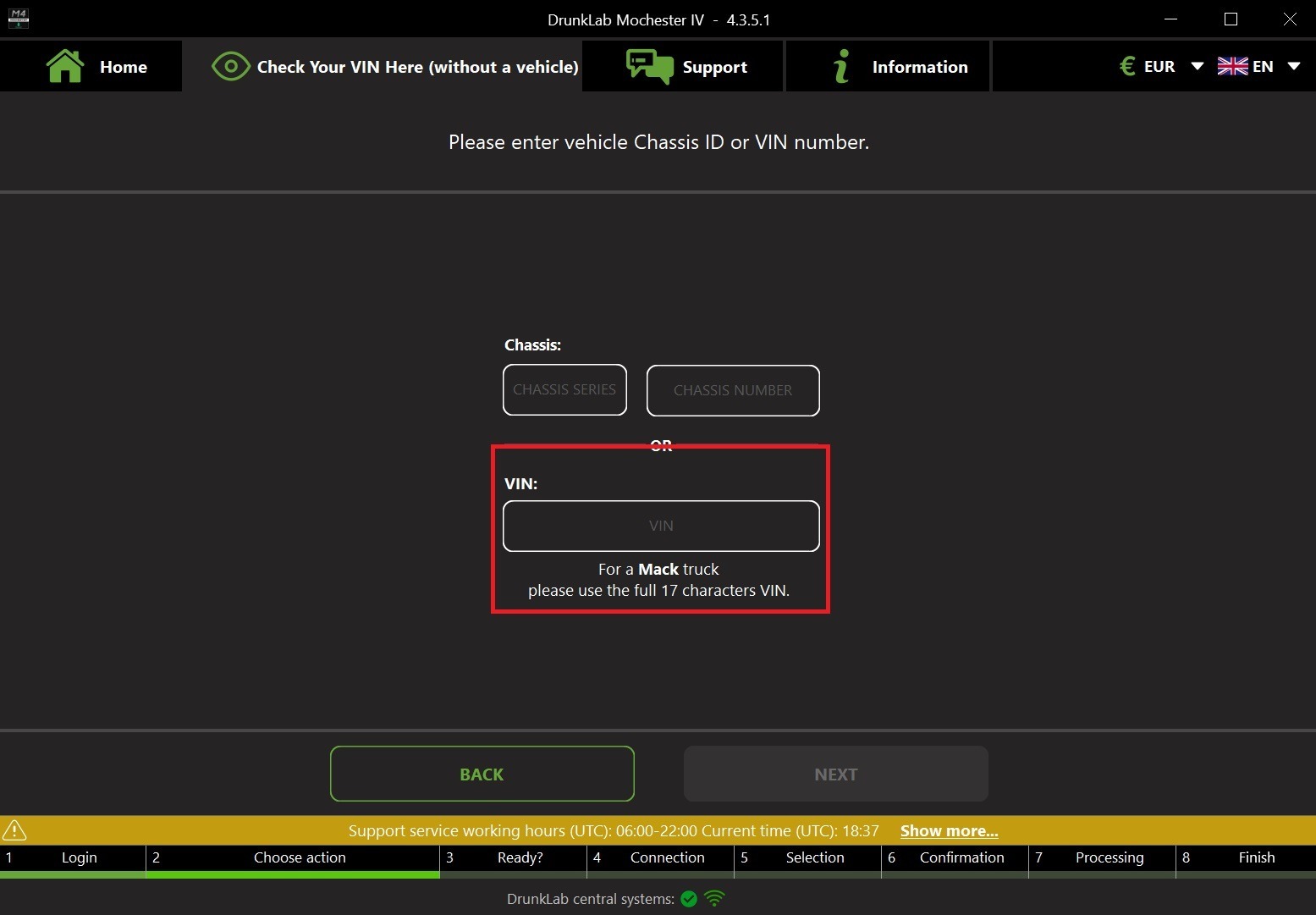Image resolution: width=1316 pixels, height=915 pixels.
Task: Click the eye icon for VIN check
Action: pyautogui.click(x=230, y=66)
